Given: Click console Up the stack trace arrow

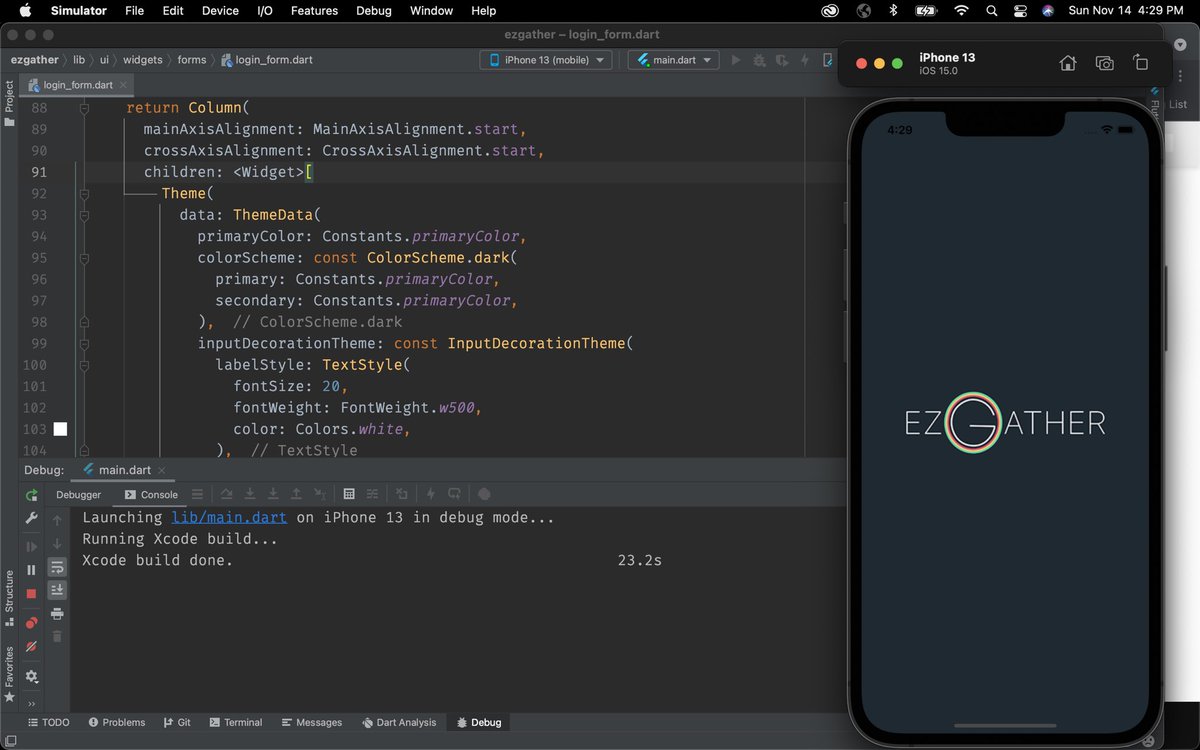Looking at the screenshot, I should [57, 520].
